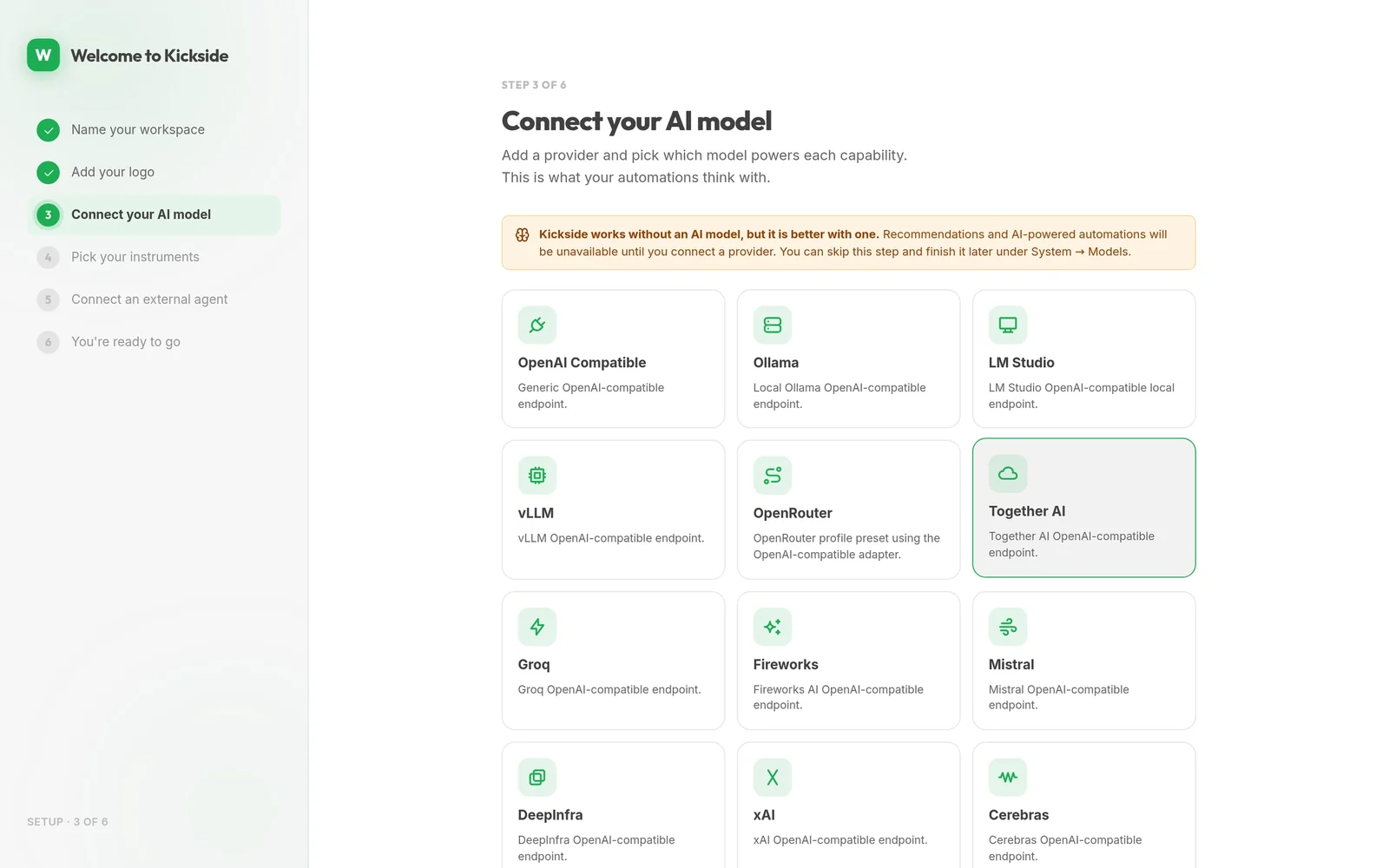Click the vLLM chip icon
This screenshot has height=868, width=1389.
[537, 476]
